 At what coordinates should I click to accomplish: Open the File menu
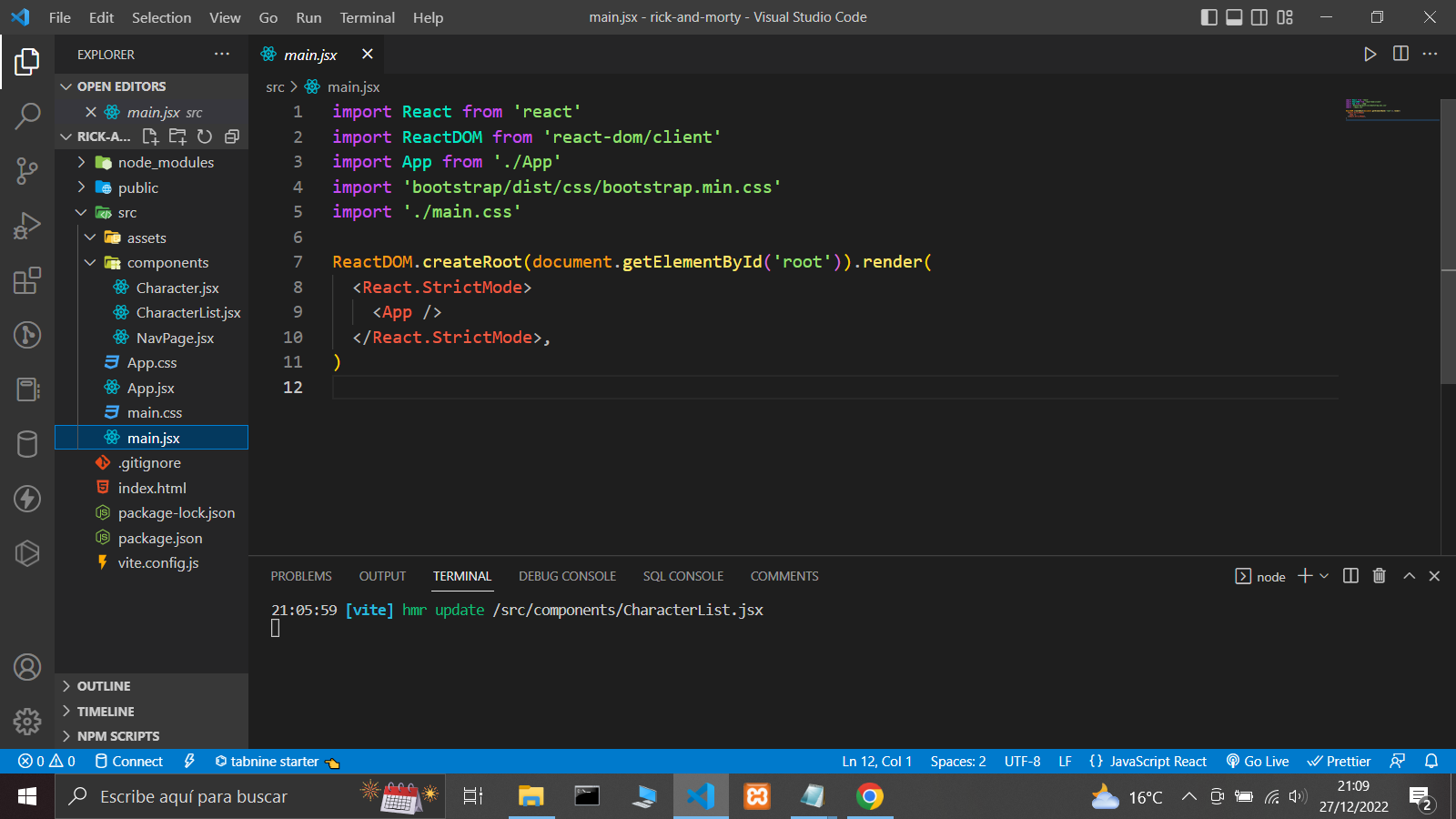point(59,17)
